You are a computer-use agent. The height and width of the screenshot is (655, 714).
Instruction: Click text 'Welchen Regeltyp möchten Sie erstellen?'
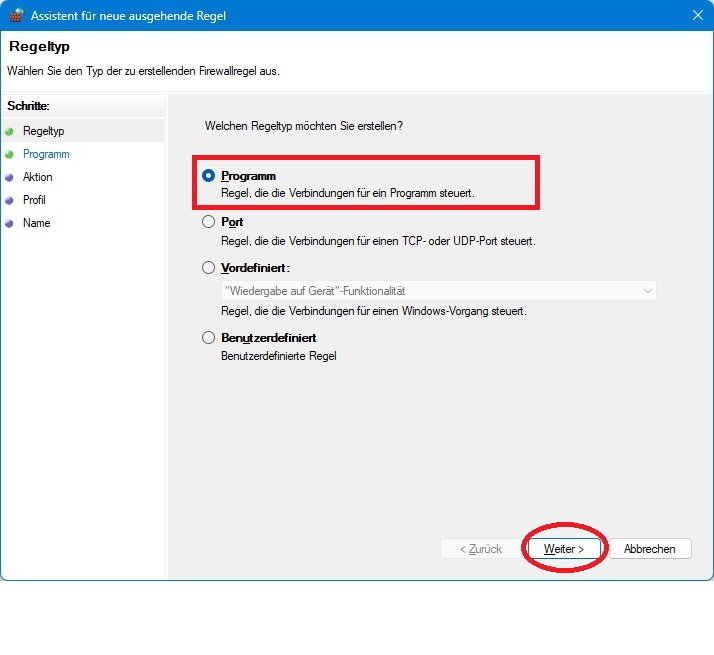(x=304, y=126)
